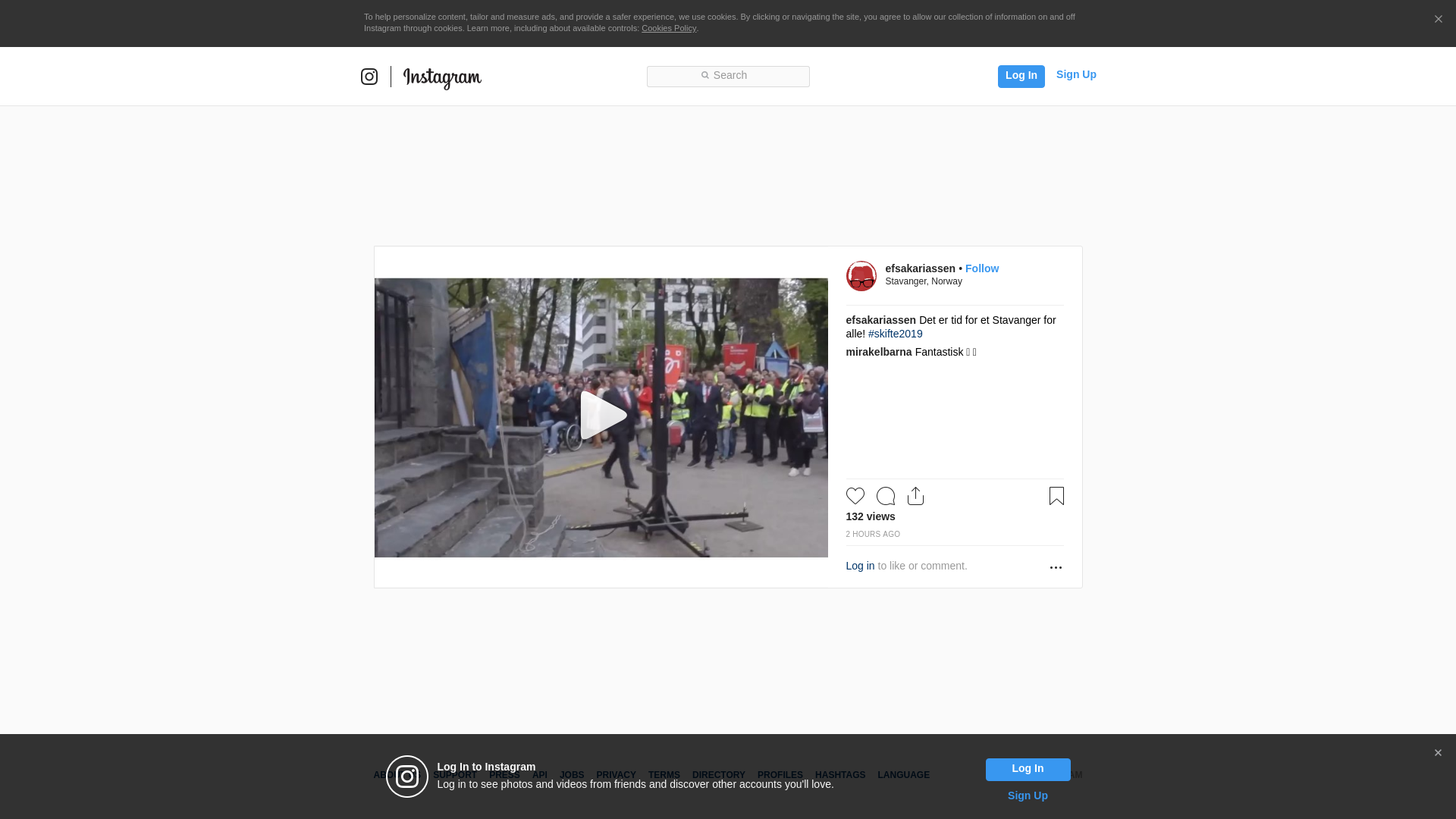Click Log In button in bottom banner

(1028, 769)
